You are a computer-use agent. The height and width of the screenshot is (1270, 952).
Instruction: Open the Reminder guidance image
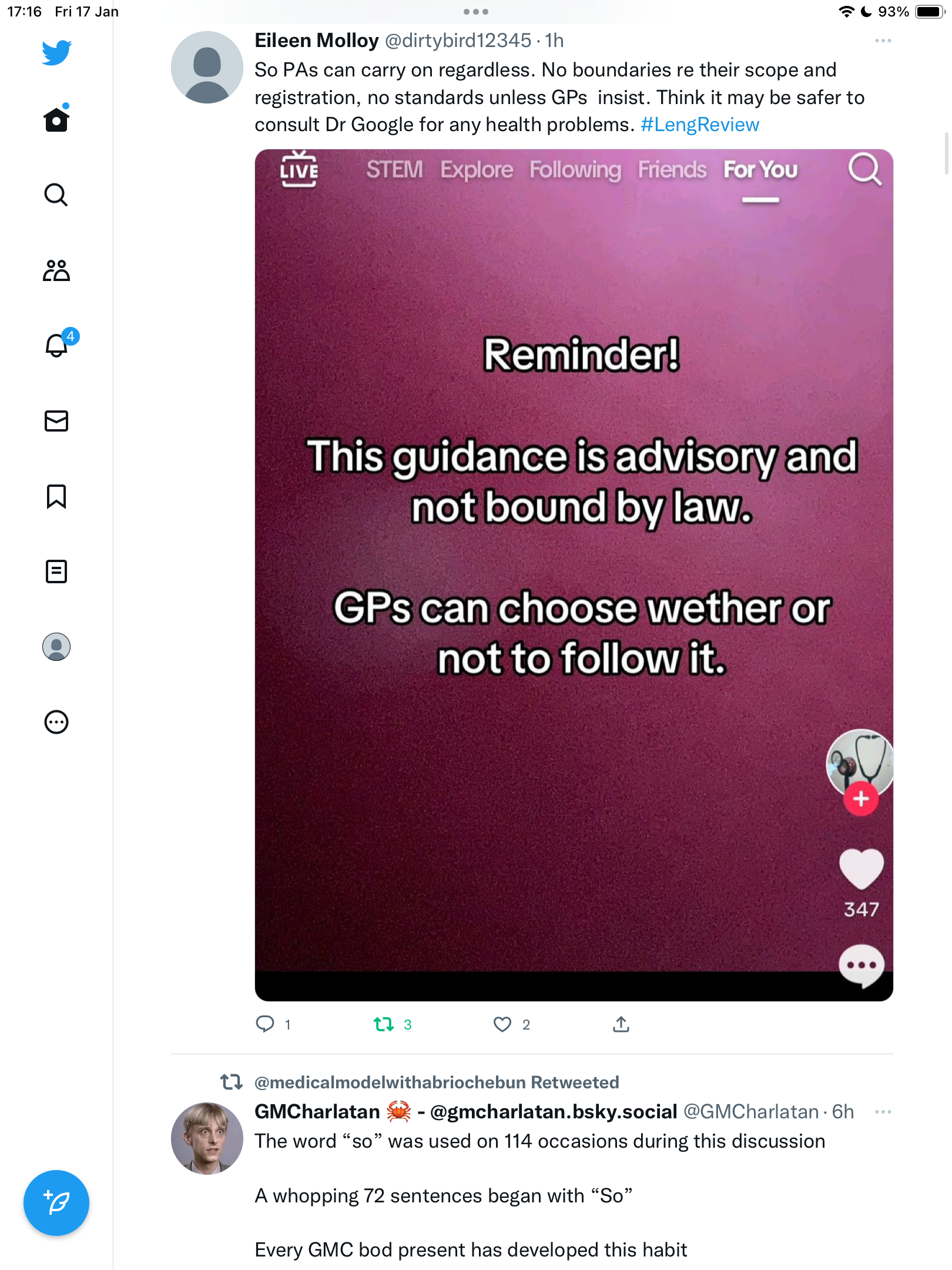coord(574,575)
